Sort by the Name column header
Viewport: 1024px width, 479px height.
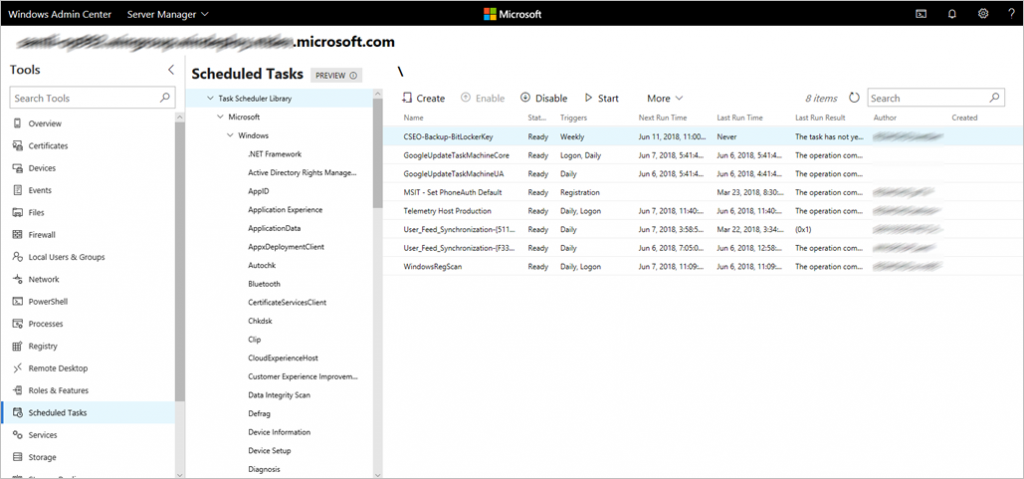coord(413,118)
